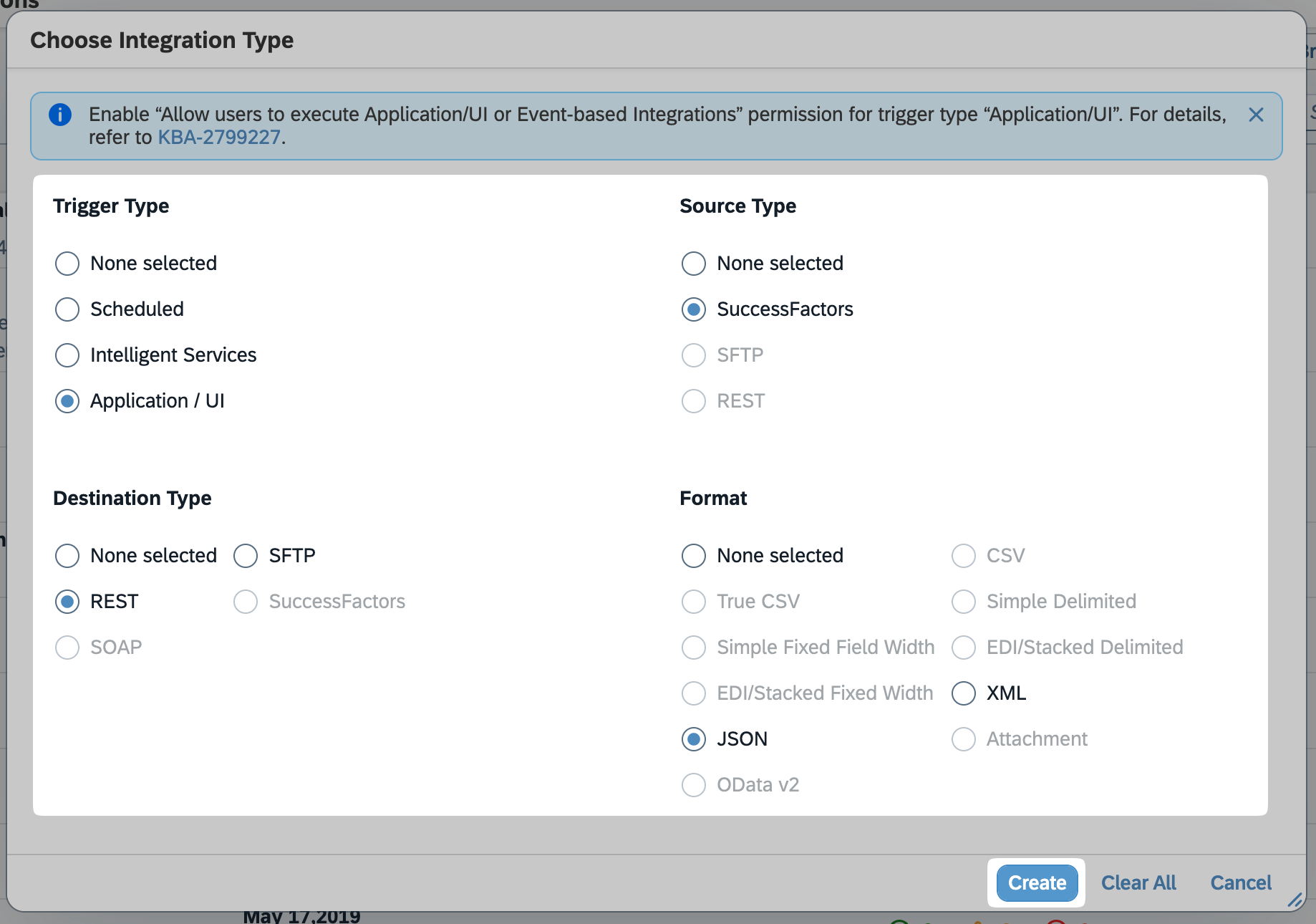1316x924 pixels.
Task: Click the Choose Integration Type title bar
Action: tap(162, 40)
